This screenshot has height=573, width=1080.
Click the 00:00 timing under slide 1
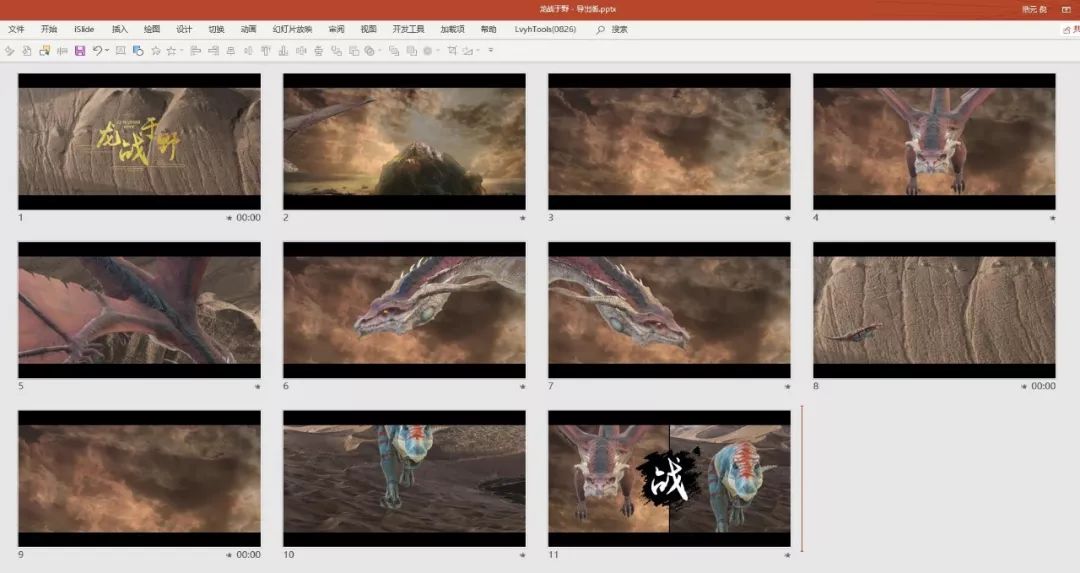[x=249, y=218]
